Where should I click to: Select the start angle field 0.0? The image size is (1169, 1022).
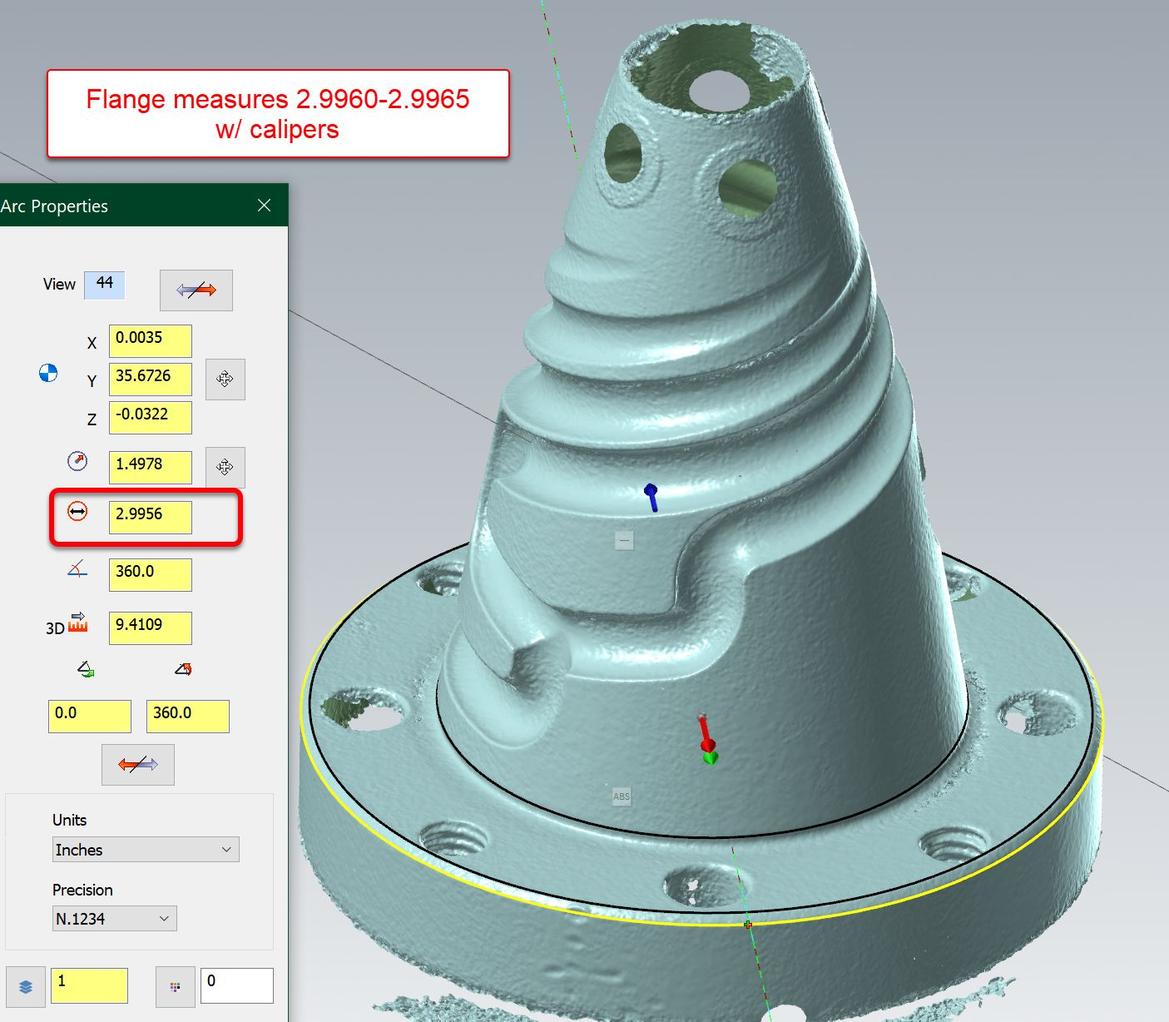(x=89, y=716)
